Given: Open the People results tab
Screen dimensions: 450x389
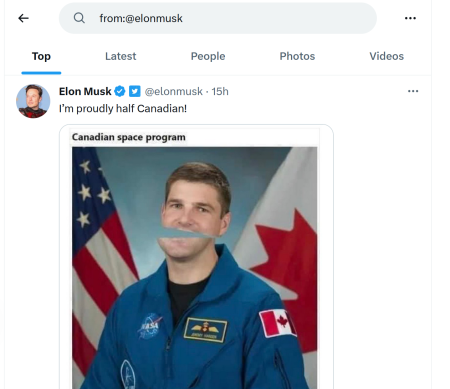Looking at the screenshot, I should pyautogui.click(x=208, y=56).
